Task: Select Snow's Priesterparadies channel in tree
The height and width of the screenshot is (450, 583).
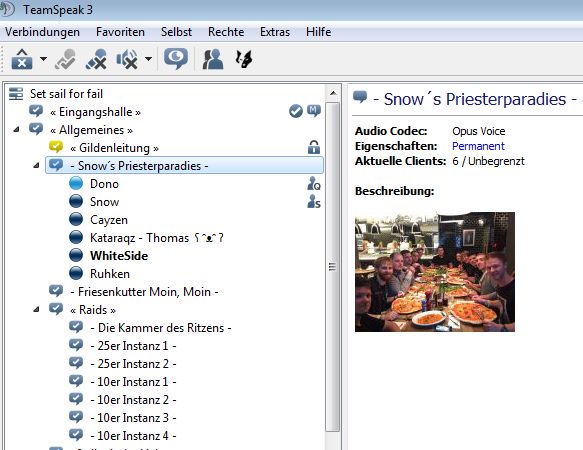Action: (x=184, y=165)
